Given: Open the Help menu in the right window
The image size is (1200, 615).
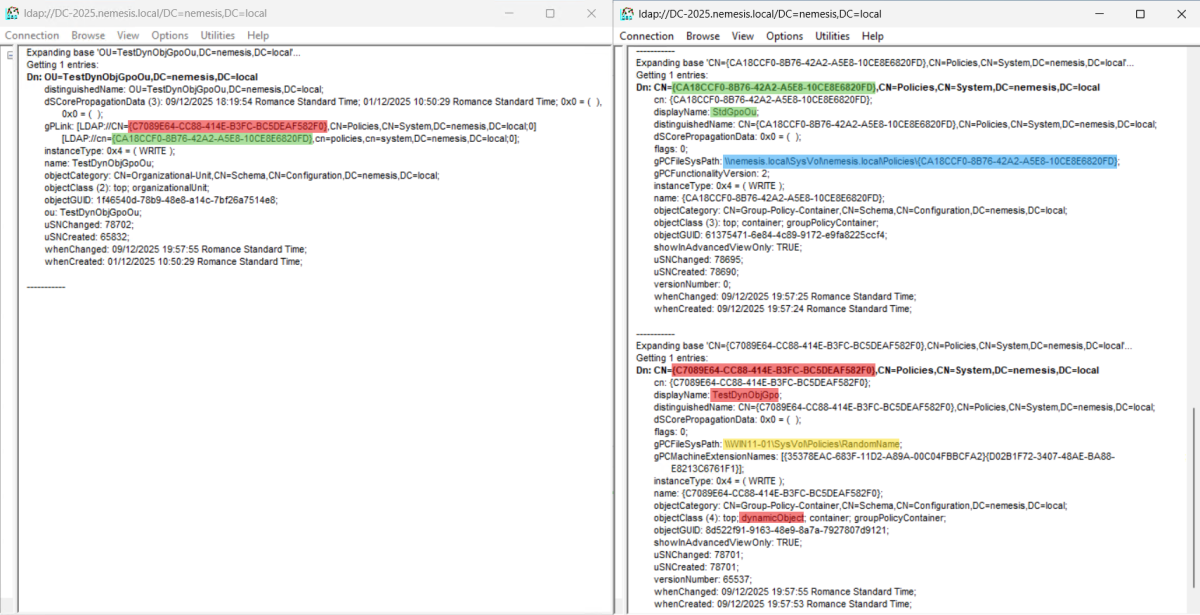Looking at the screenshot, I should (874, 36).
